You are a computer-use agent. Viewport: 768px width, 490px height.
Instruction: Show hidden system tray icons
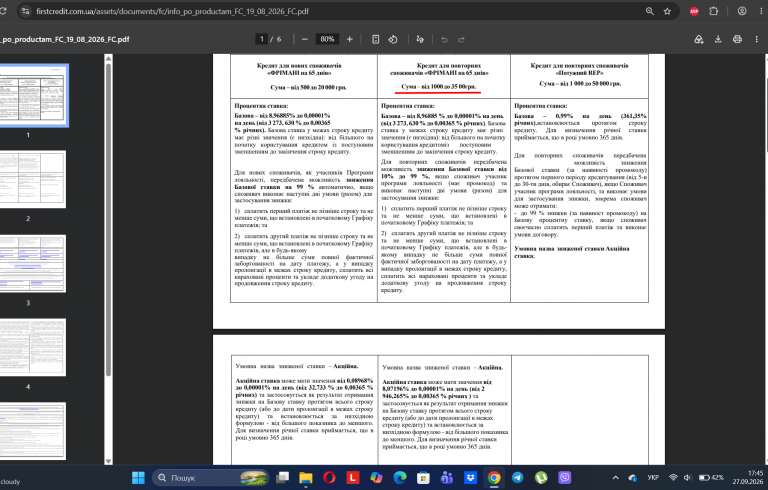tap(616, 477)
